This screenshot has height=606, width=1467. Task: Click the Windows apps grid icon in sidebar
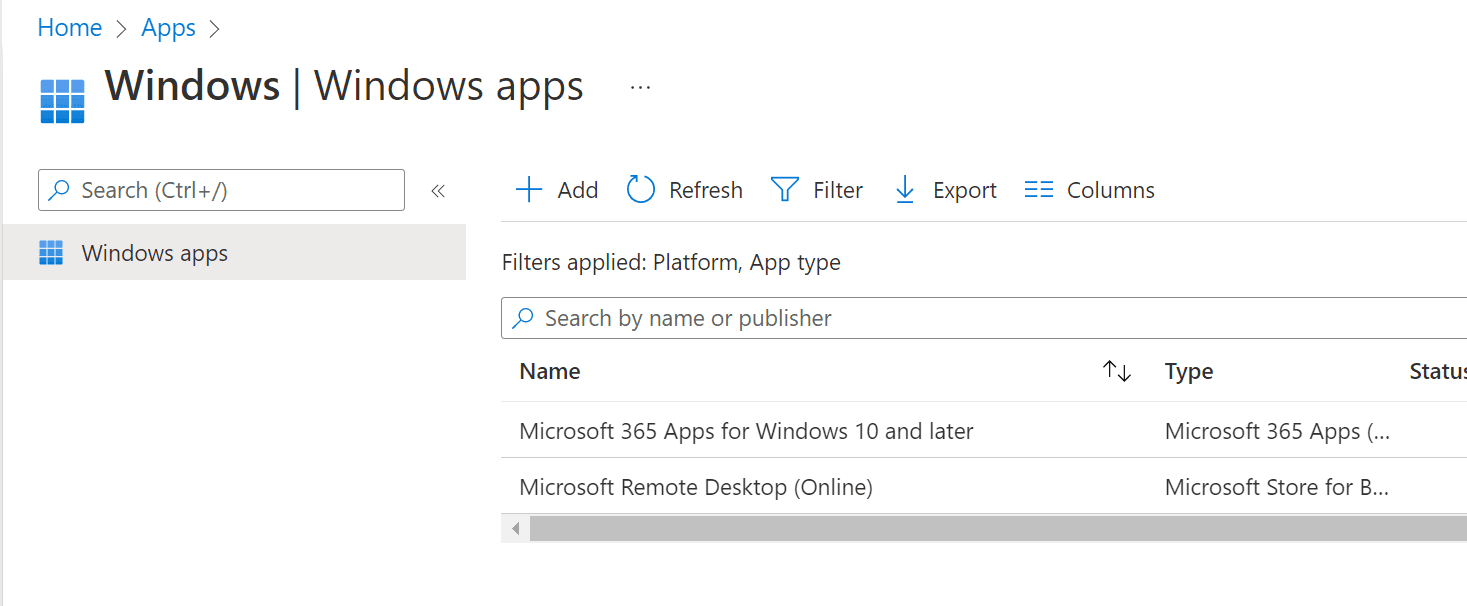[51, 253]
